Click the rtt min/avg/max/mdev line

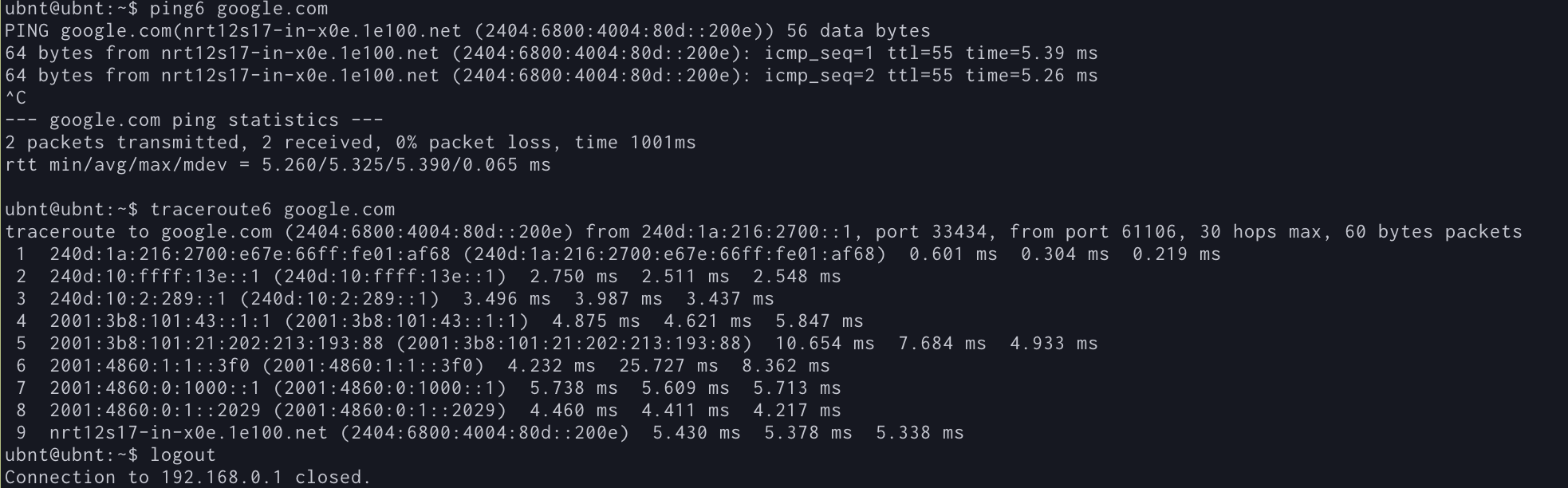click(278, 165)
